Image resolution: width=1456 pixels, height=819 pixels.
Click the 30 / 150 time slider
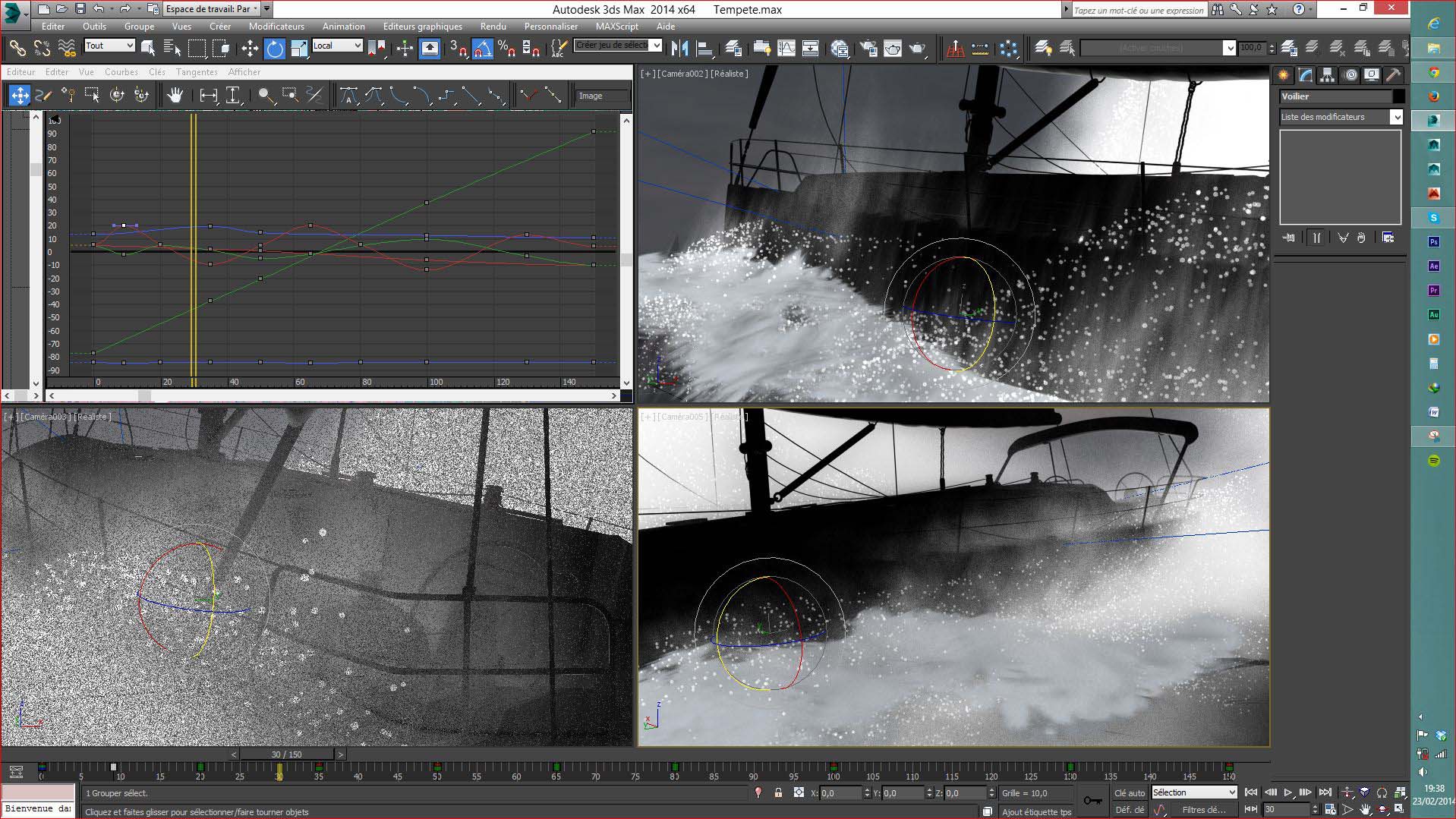(x=286, y=754)
